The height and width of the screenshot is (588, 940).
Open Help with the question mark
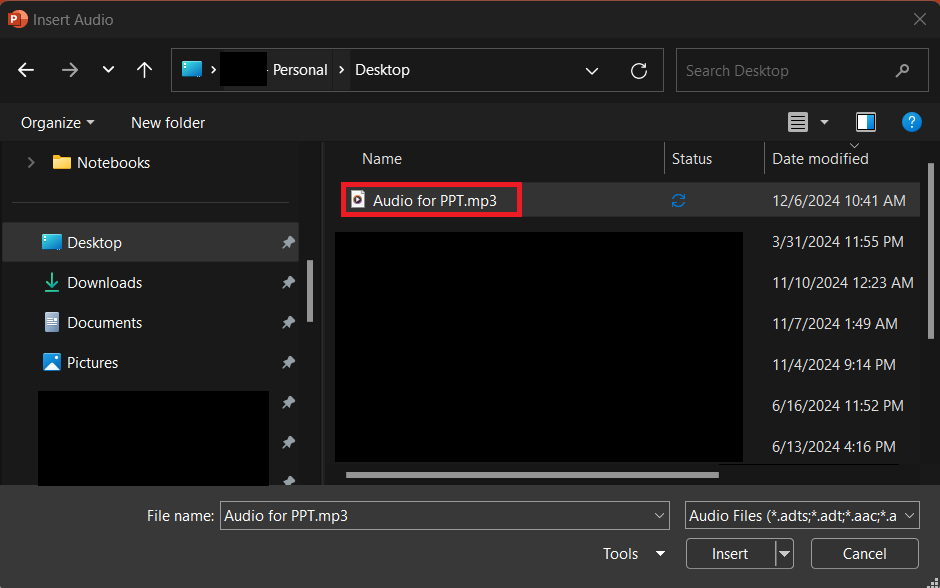tap(911, 122)
